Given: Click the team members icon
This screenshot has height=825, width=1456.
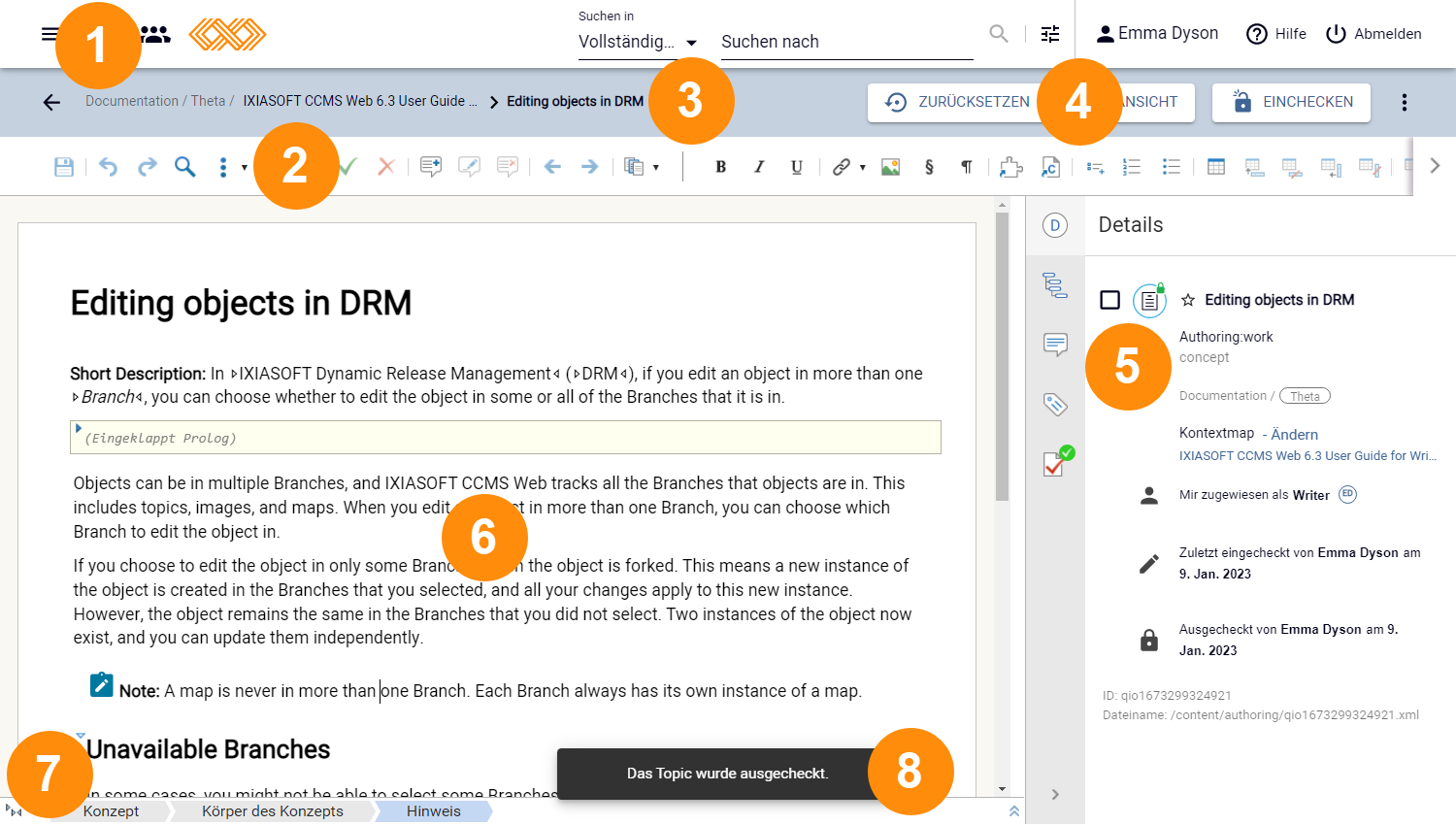Looking at the screenshot, I should click(155, 34).
